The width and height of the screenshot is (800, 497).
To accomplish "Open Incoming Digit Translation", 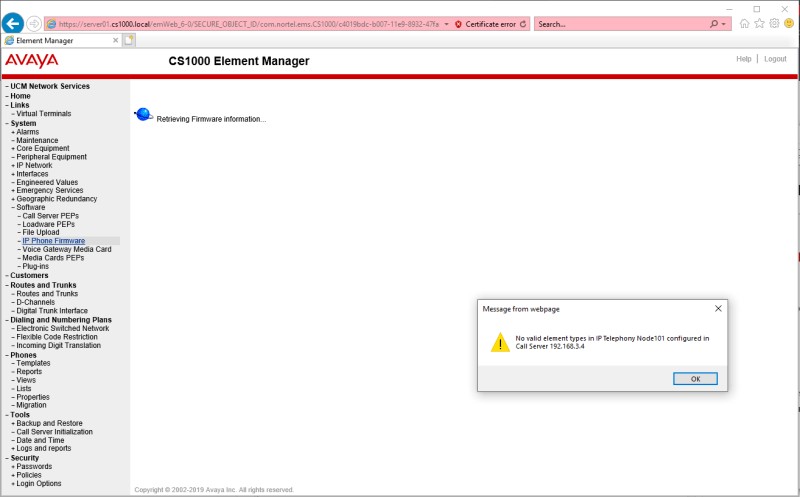I will (59, 345).
